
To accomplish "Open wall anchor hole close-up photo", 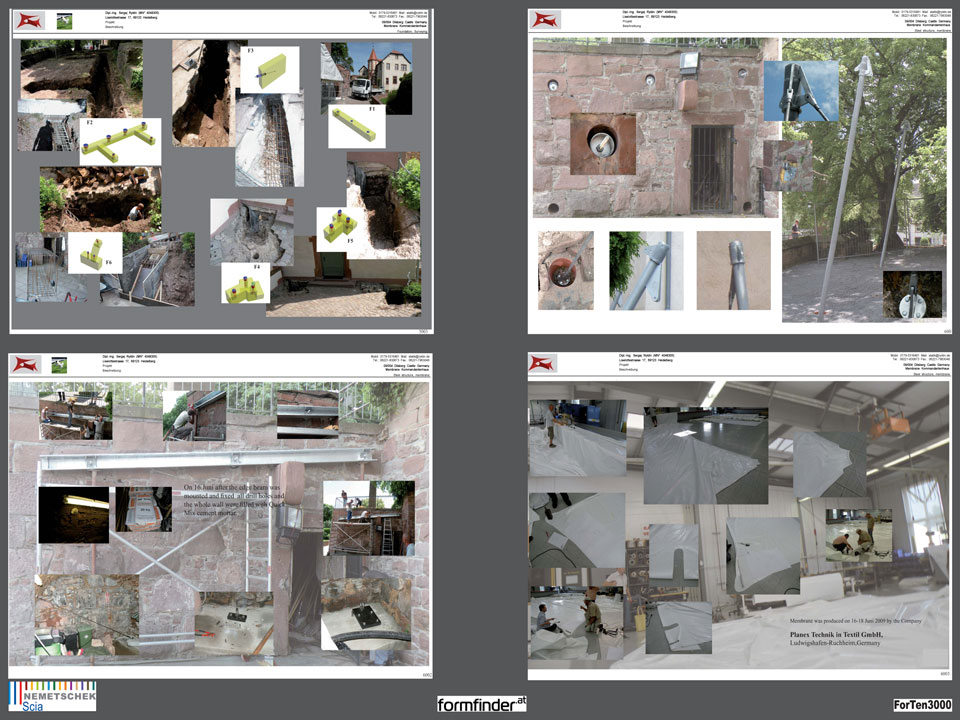I will click(603, 144).
